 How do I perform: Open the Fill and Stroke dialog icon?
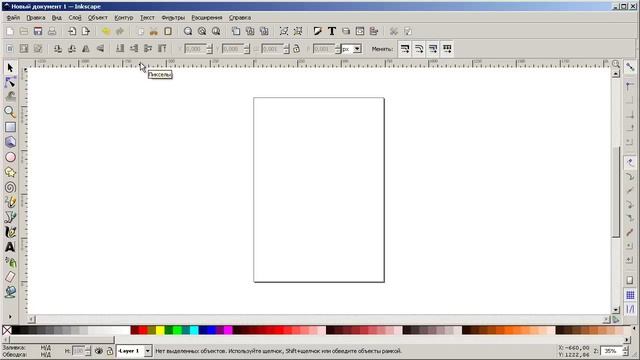318,31
